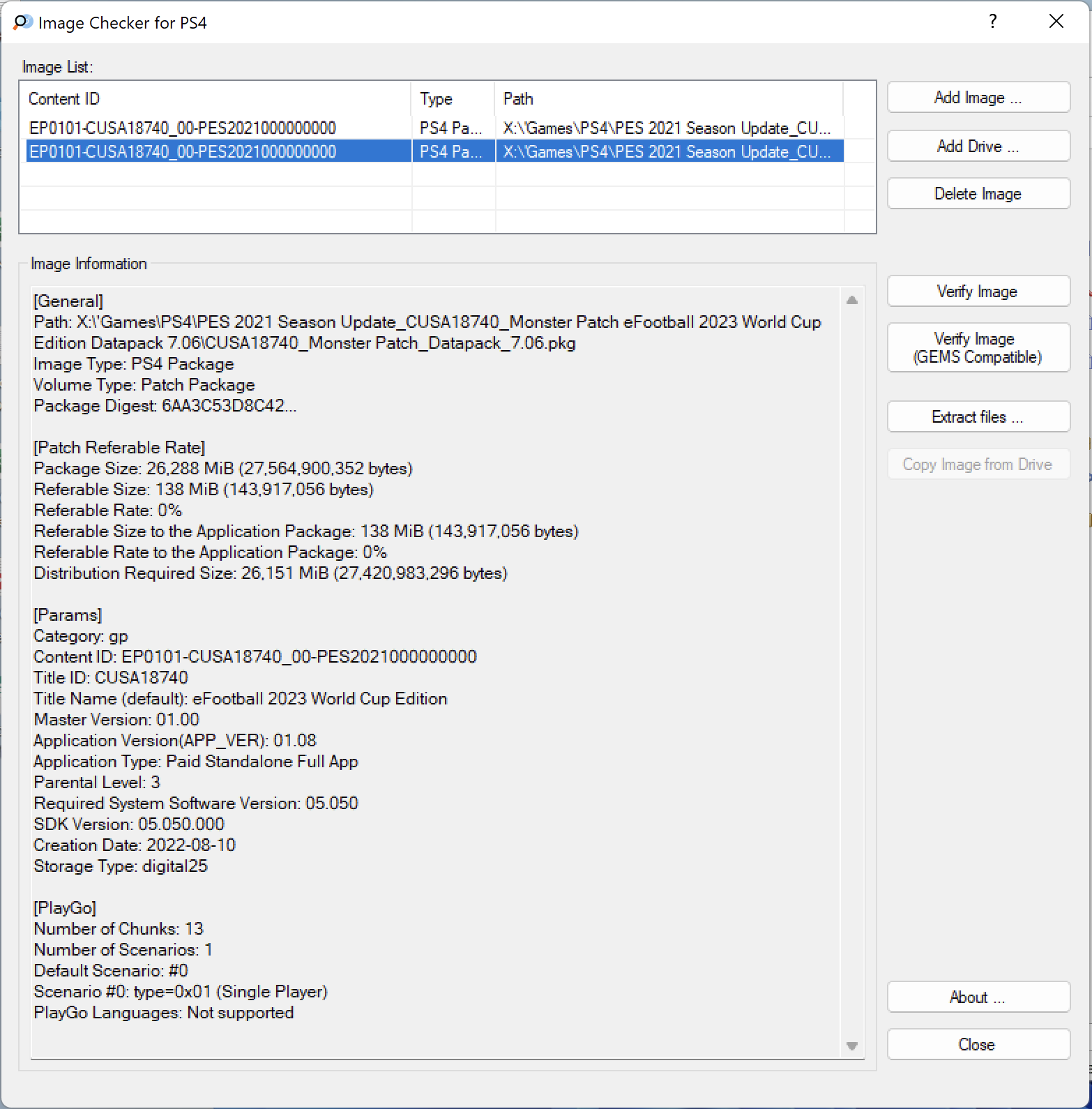The image size is (1092, 1109).
Task: Click the 'Scenario #0: type=0x01' line
Action: pyautogui.click(x=180, y=992)
